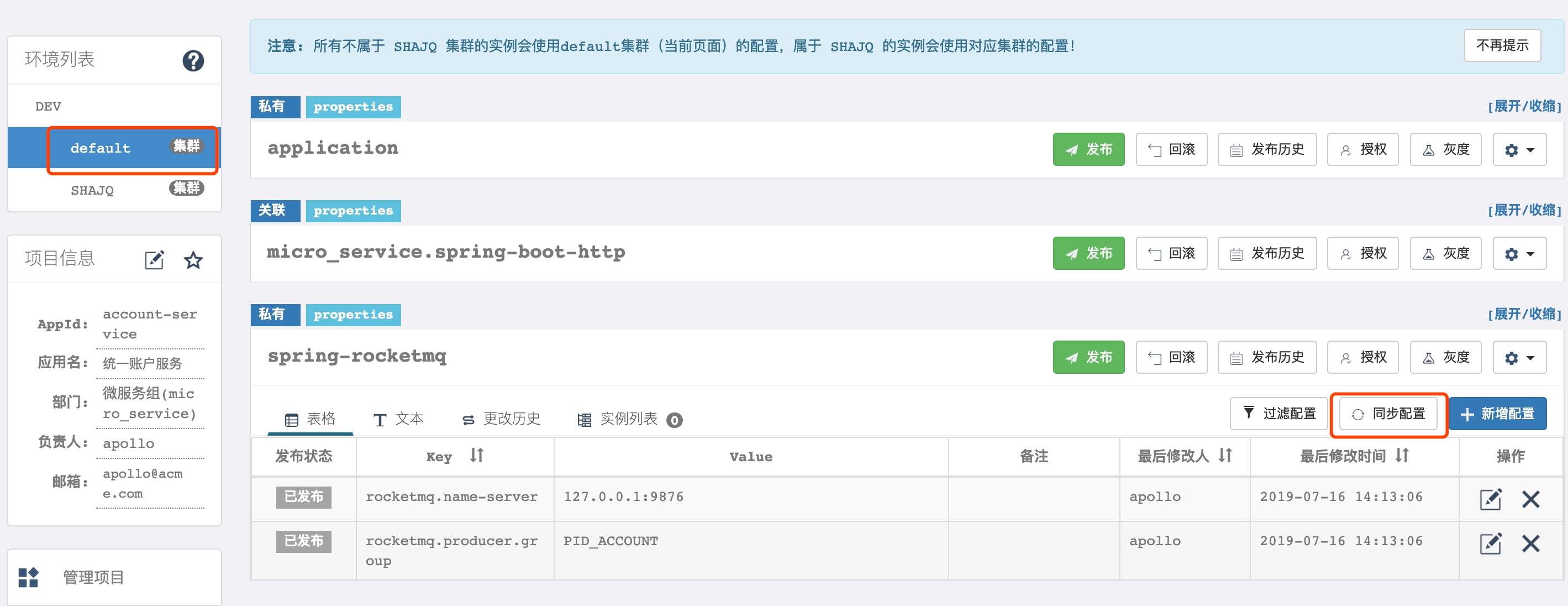The height and width of the screenshot is (606, 1568).
Task: Open the environment list help question icon
Action: [193, 60]
